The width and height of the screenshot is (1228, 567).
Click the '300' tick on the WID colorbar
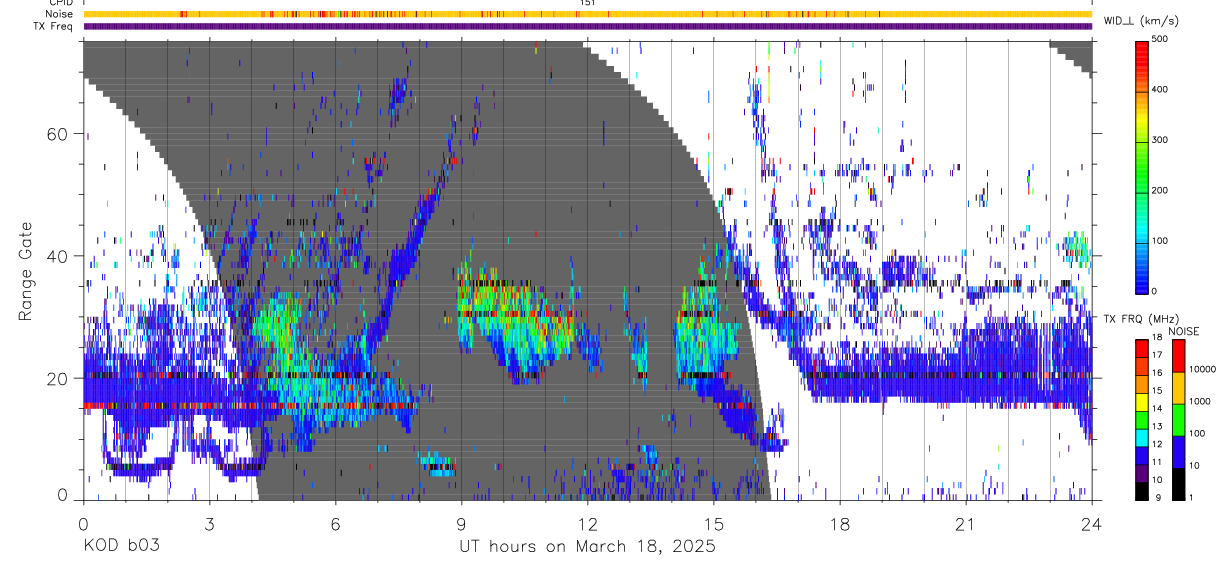tap(1160, 140)
